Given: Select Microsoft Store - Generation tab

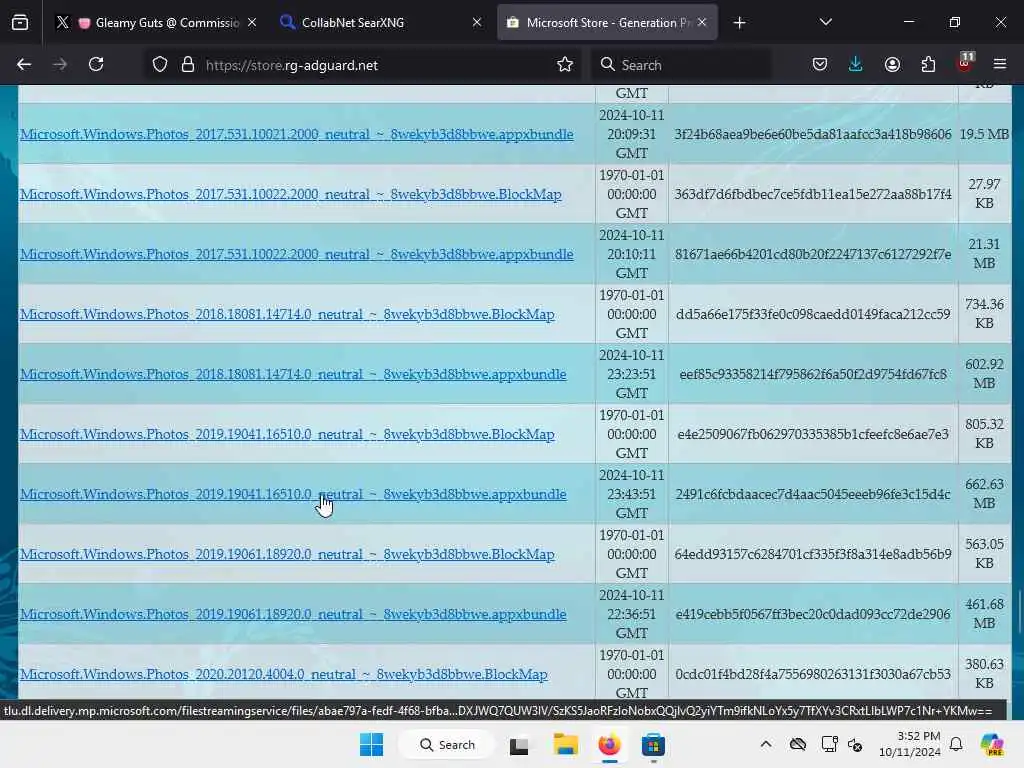Looking at the screenshot, I should (x=607, y=23).
